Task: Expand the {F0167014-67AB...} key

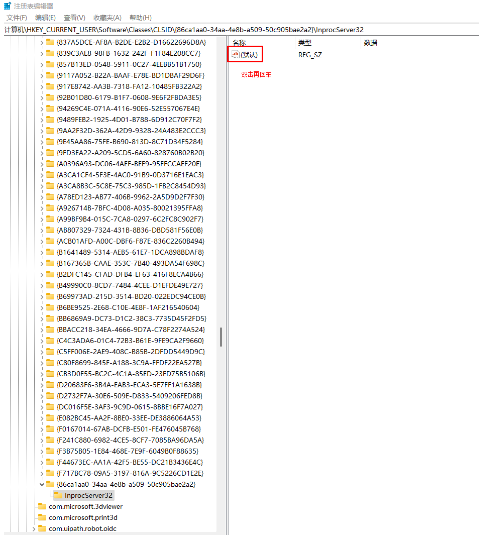Action: (x=42, y=429)
